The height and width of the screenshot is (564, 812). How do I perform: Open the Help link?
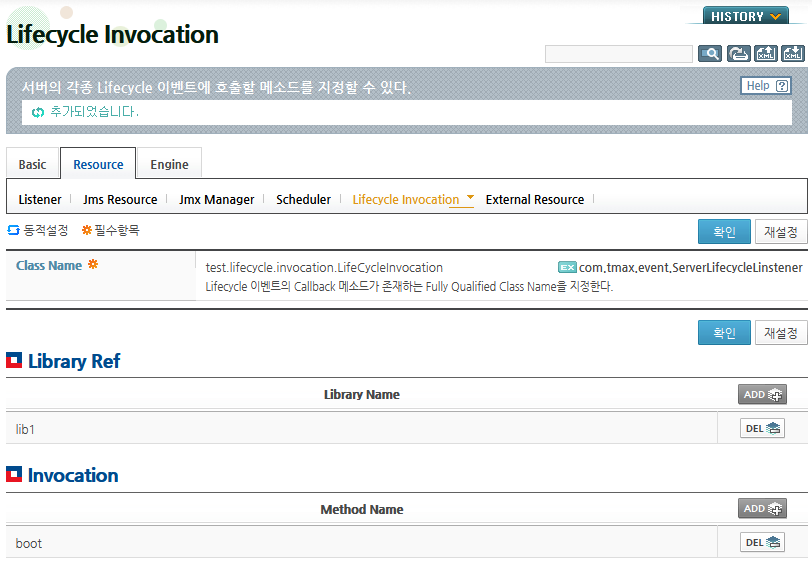click(x=766, y=85)
